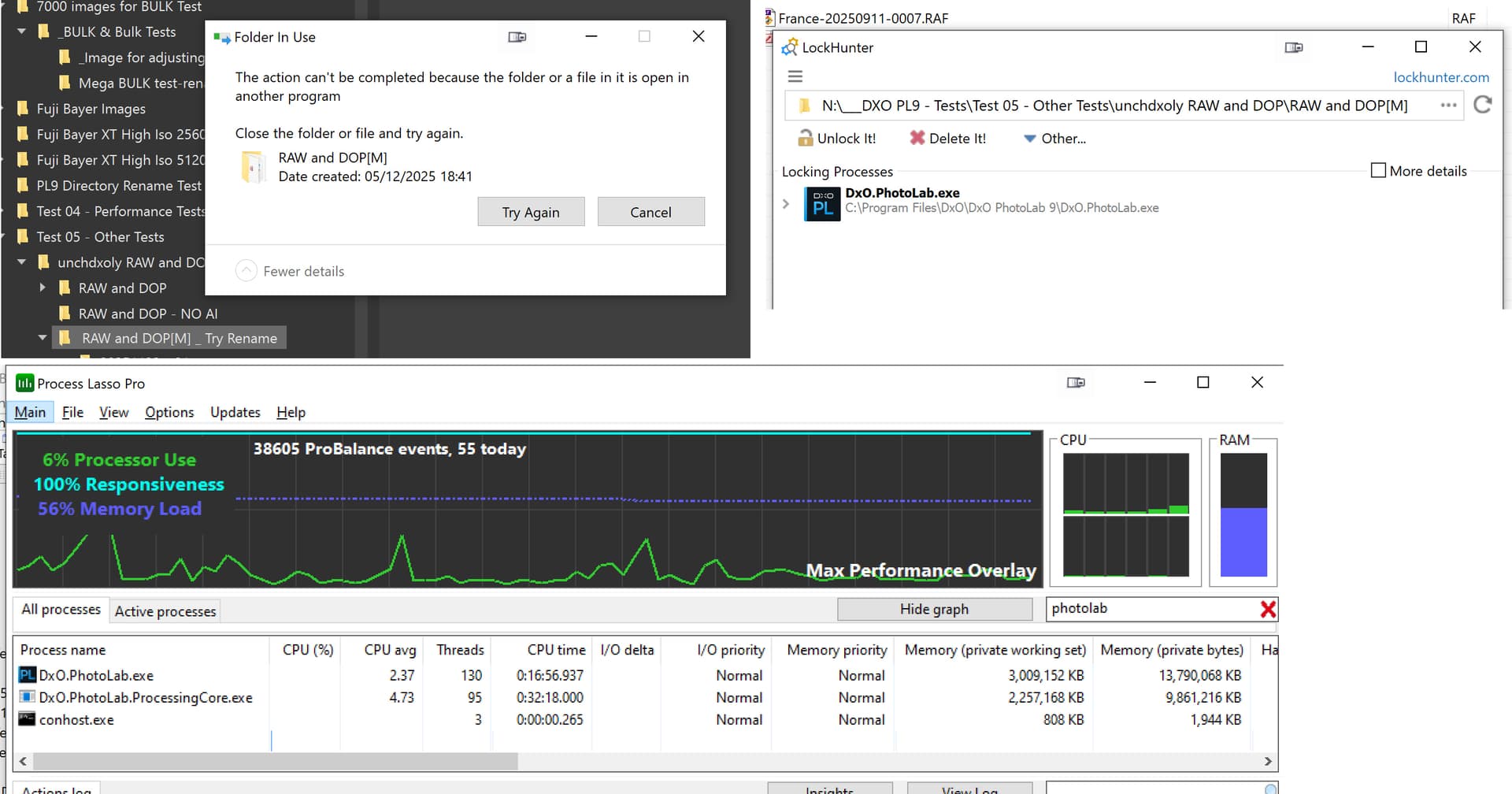Expand the DxO.PhotoLab.exe locking process entry
This screenshot has height=794, width=1512.
tap(786, 204)
